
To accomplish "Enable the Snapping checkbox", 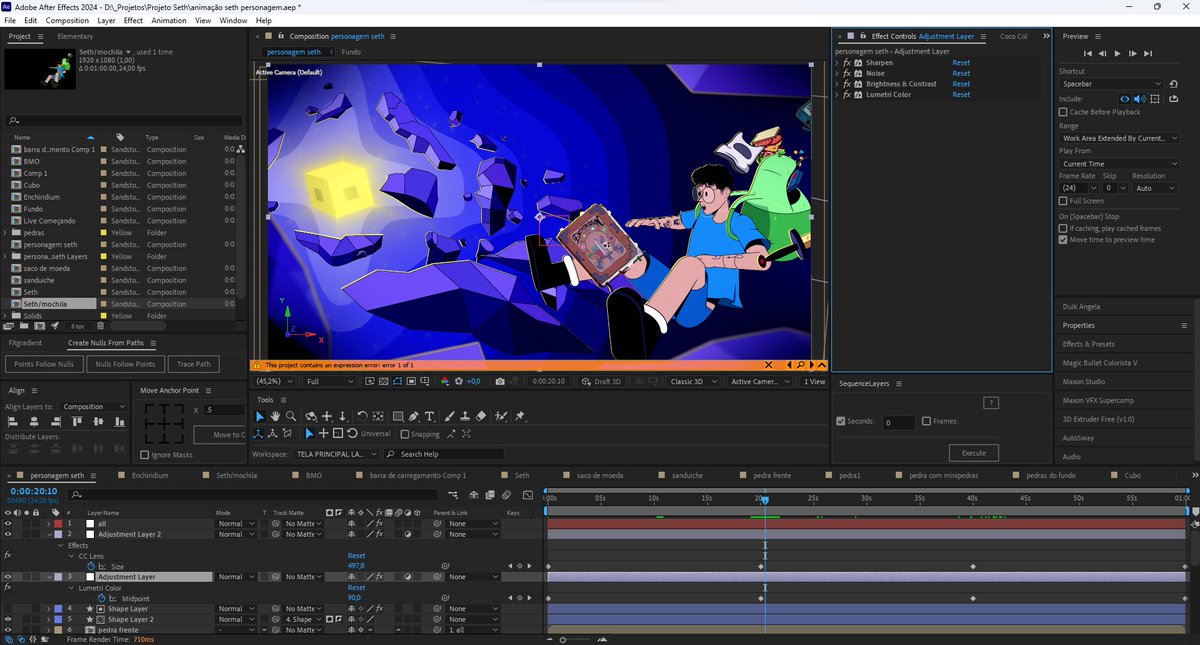I will pyautogui.click(x=405, y=434).
